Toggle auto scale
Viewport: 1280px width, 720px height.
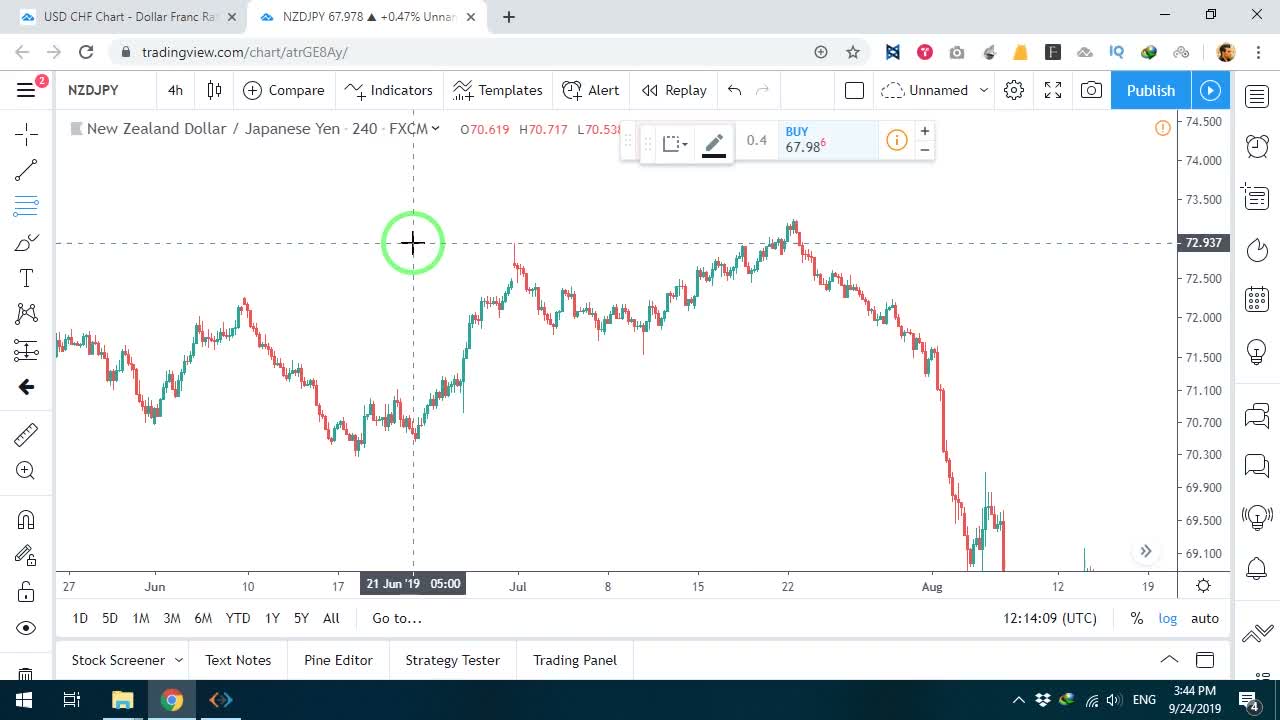[1205, 618]
